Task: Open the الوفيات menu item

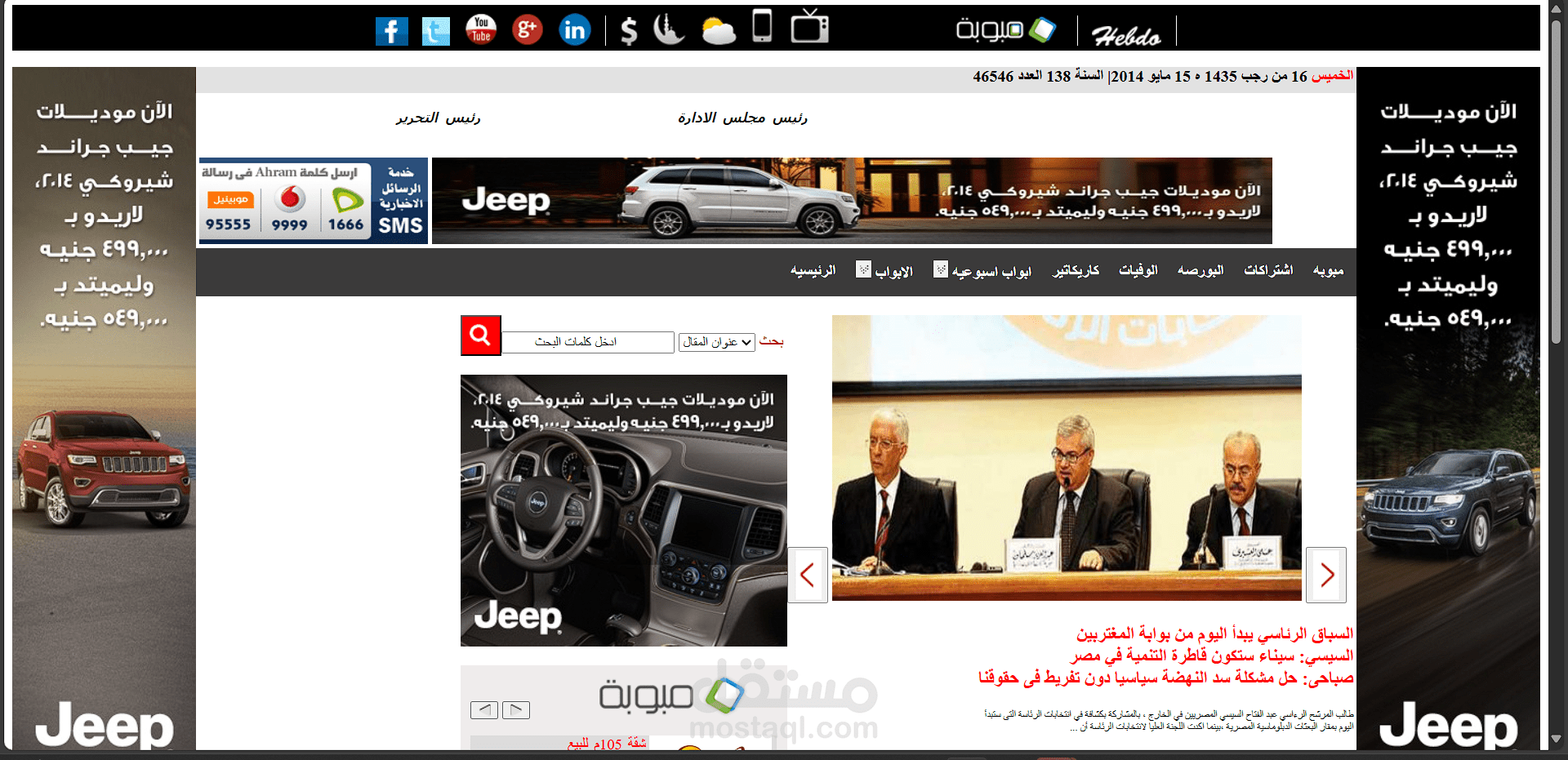Action: [x=1138, y=270]
